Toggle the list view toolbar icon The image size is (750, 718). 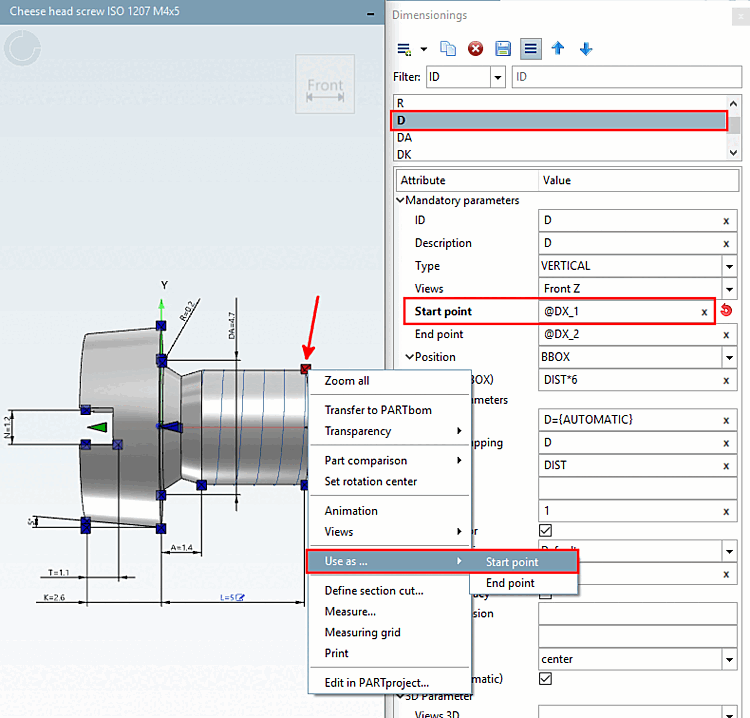click(x=531, y=49)
